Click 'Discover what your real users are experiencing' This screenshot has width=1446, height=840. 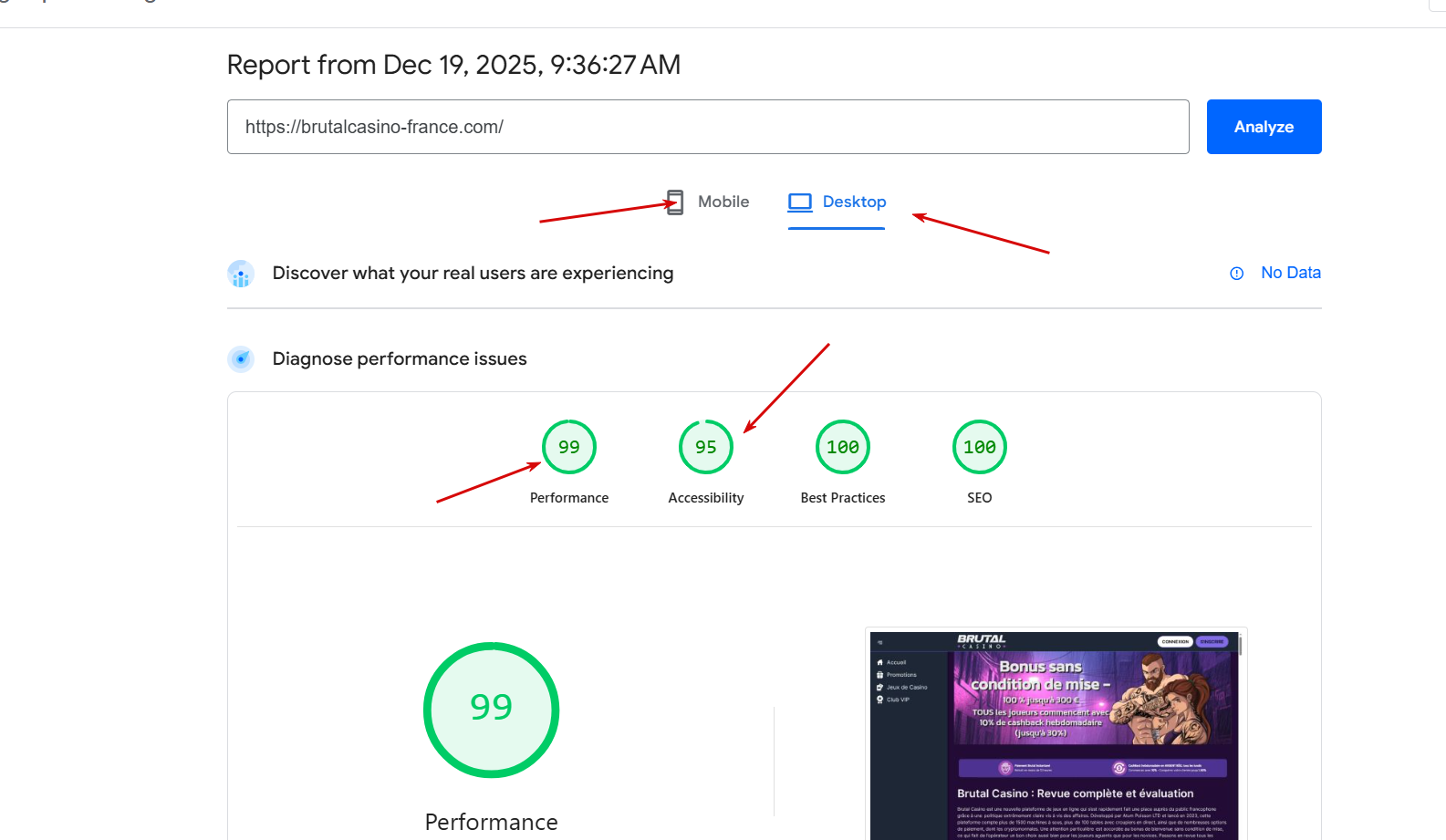click(473, 273)
